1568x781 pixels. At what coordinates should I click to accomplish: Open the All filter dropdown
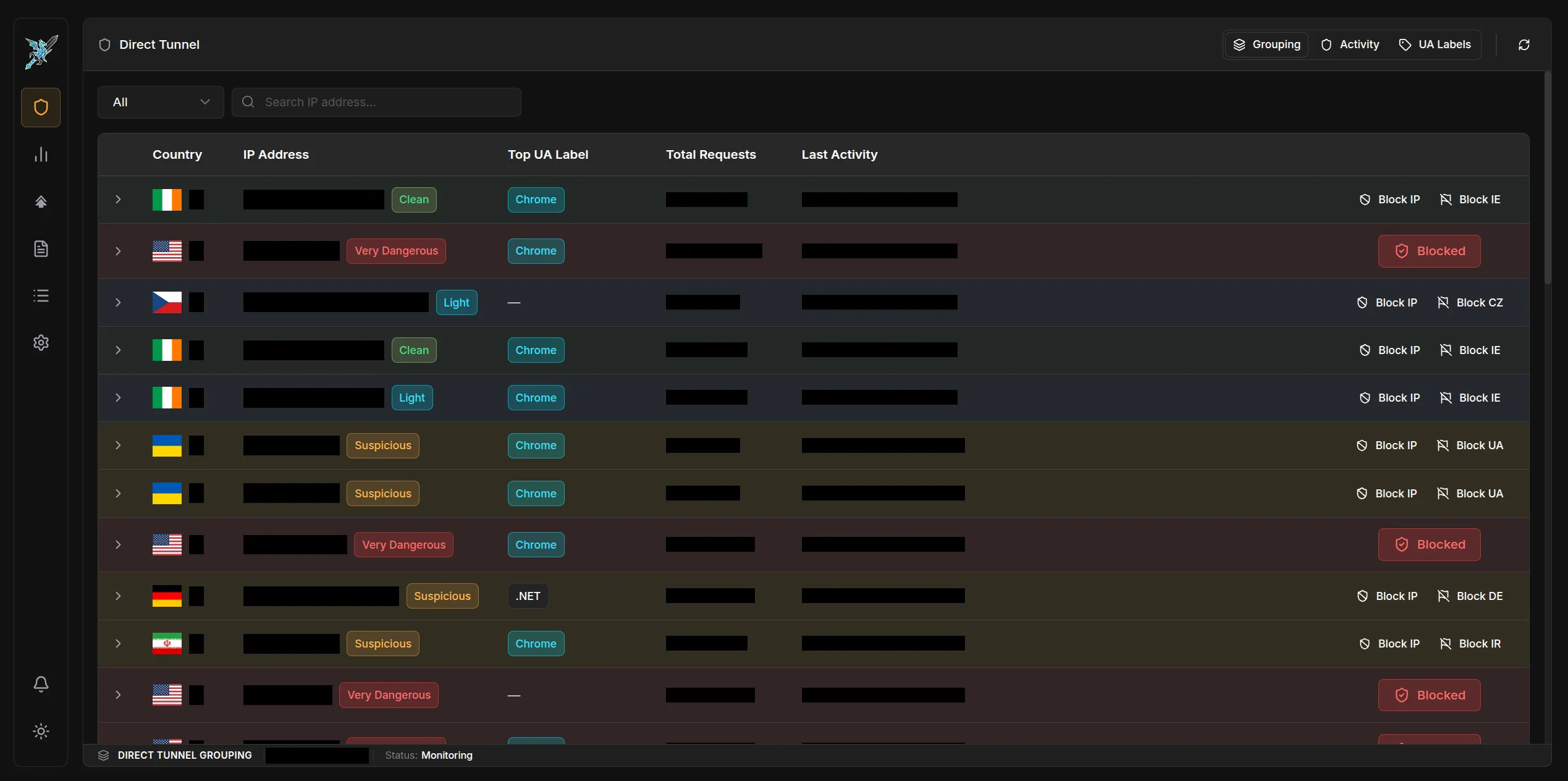click(x=161, y=102)
